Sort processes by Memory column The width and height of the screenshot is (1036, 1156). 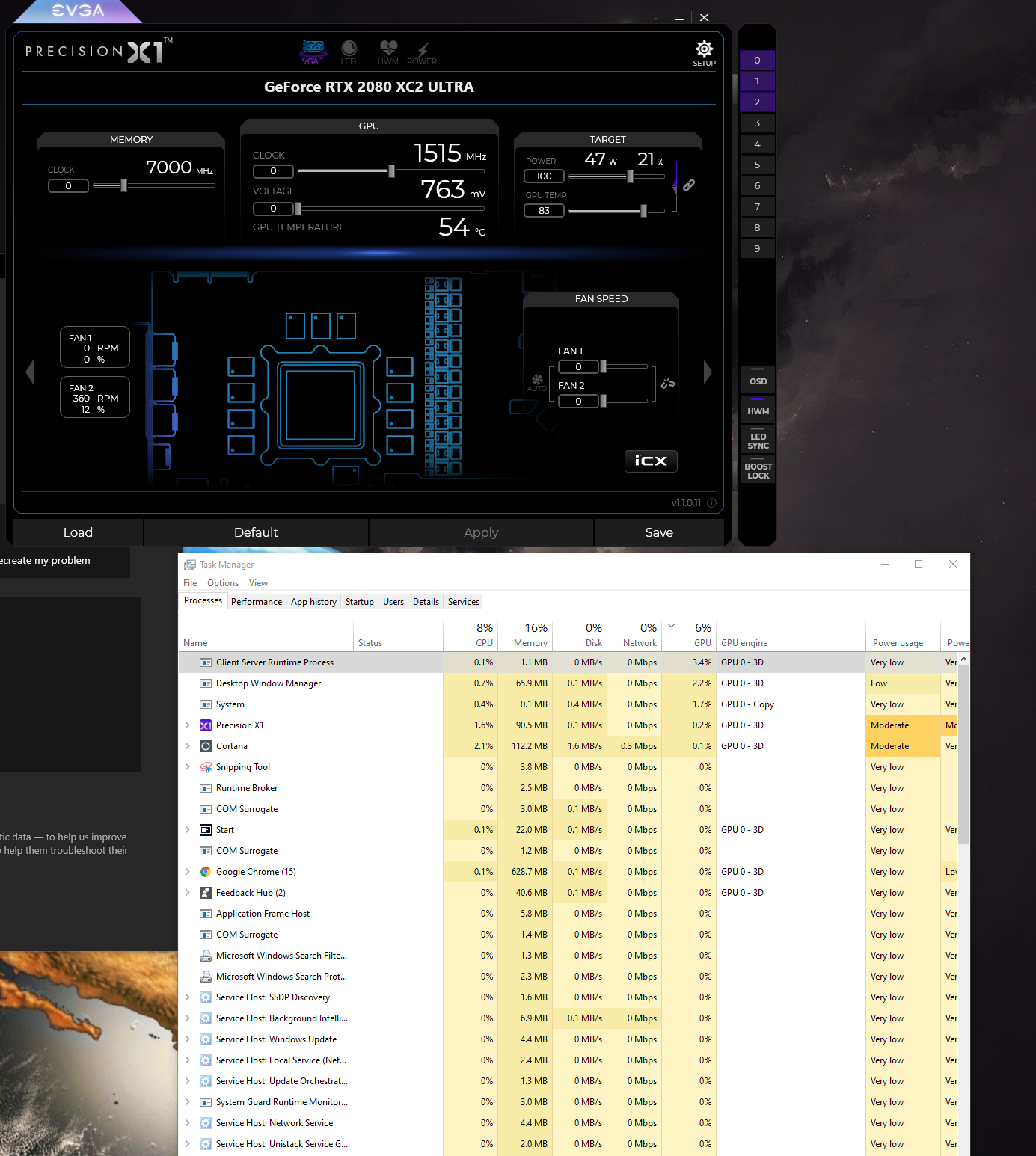coord(525,635)
